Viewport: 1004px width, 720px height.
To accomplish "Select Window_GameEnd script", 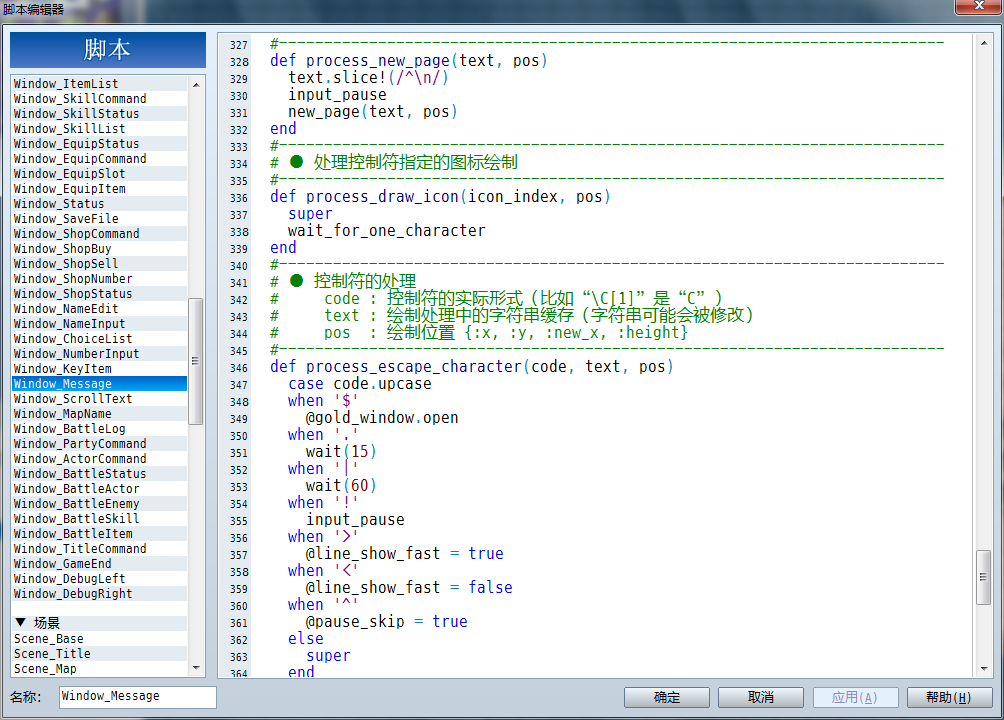I will pyautogui.click(x=100, y=564).
